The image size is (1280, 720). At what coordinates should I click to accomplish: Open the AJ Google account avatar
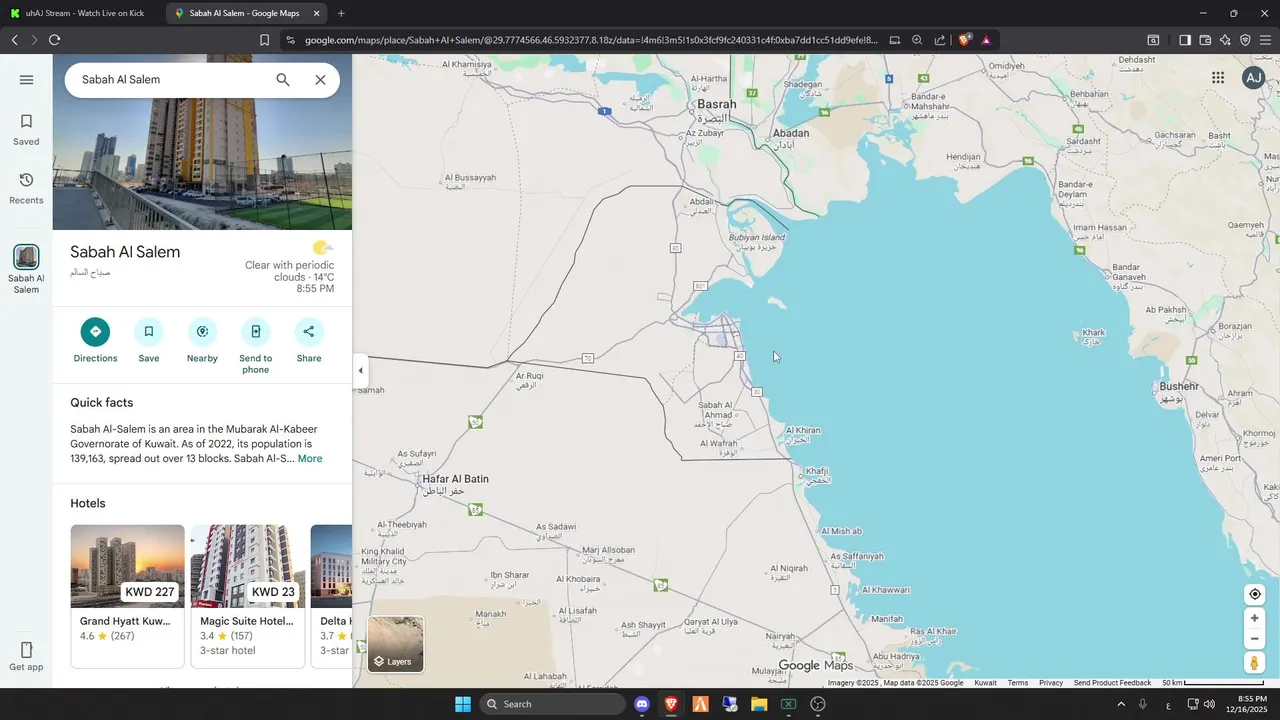pyautogui.click(x=1254, y=78)
